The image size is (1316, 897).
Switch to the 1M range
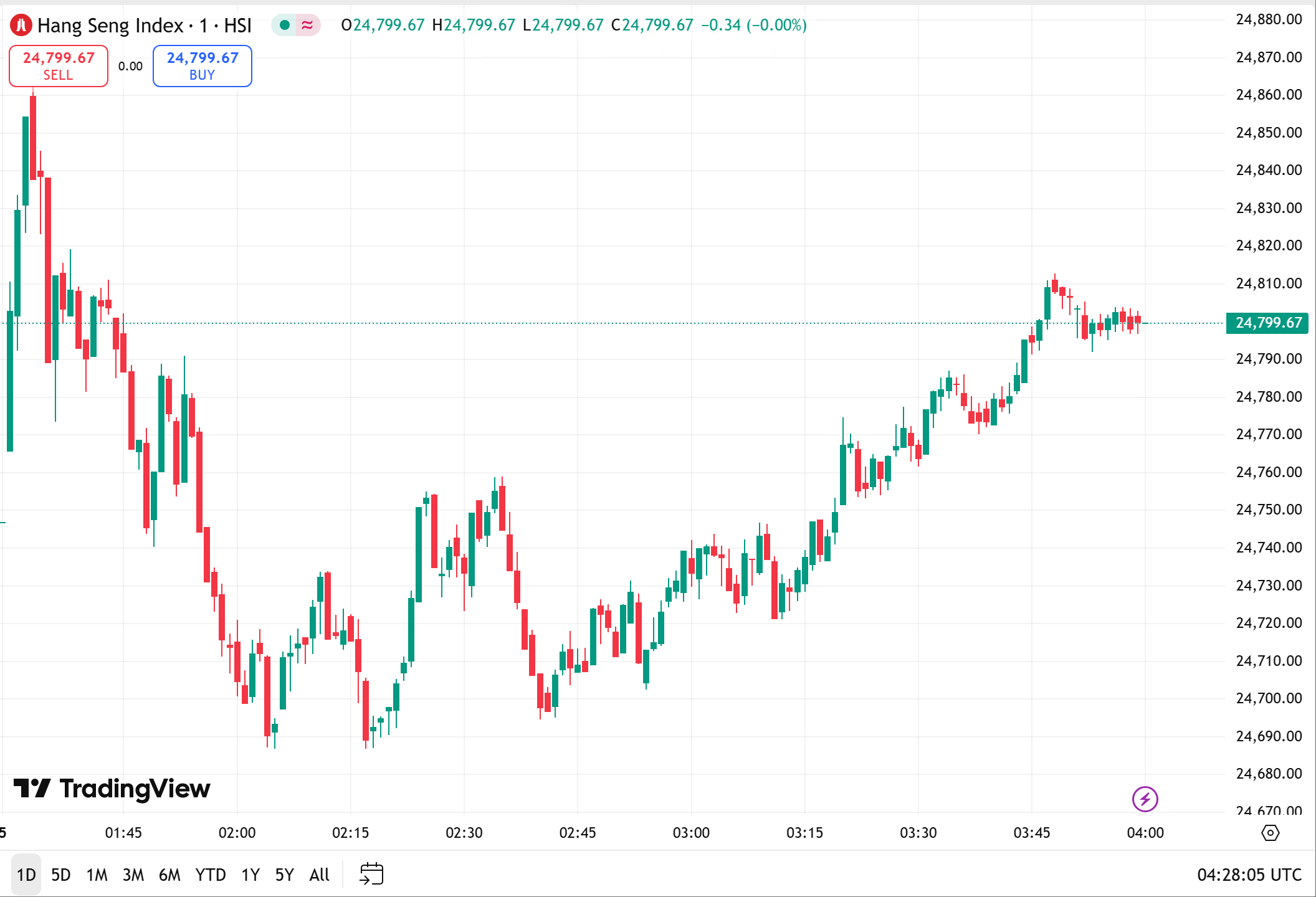pos(97,875)
